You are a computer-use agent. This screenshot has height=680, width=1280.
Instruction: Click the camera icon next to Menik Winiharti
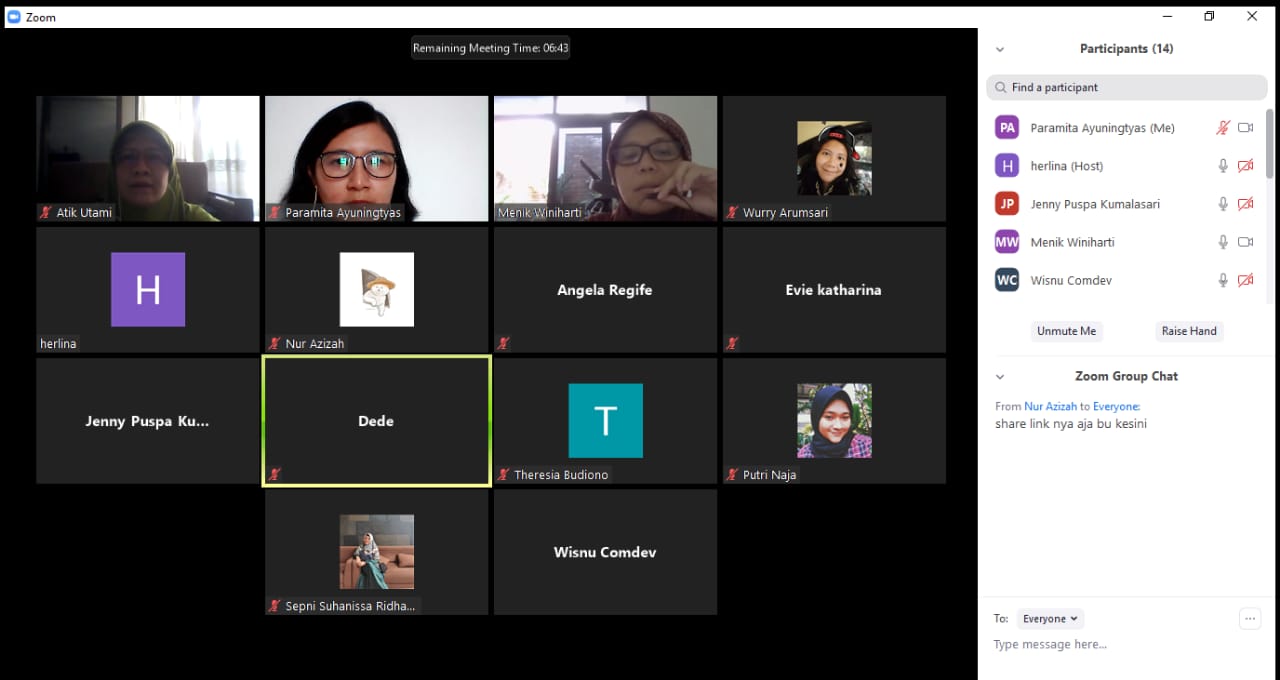click(1245, 242)
